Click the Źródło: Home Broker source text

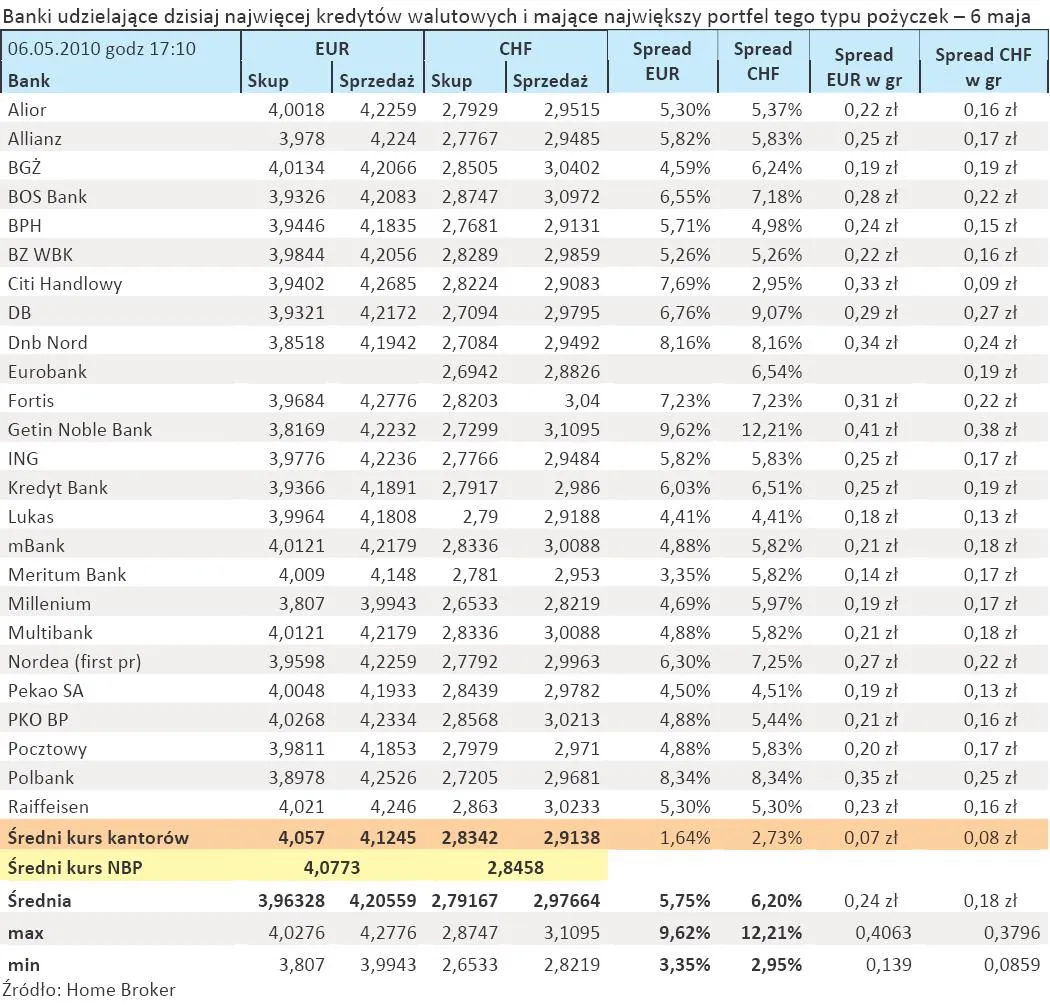pos(88,989)
